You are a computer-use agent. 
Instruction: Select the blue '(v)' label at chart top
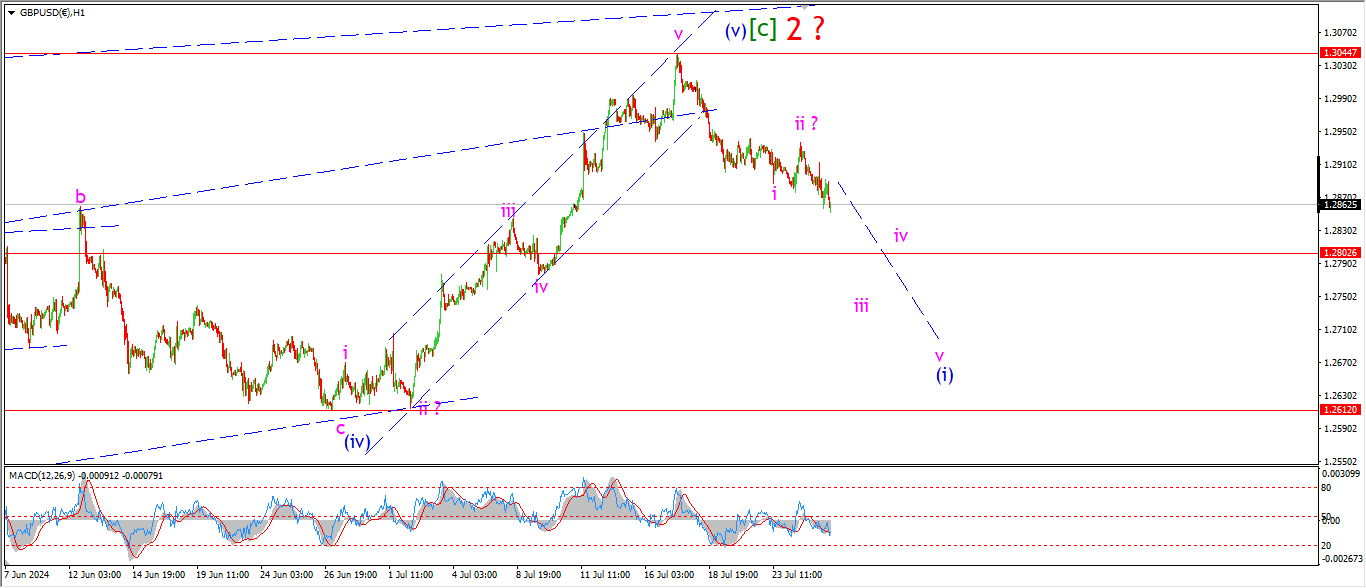tap(735, 31)
